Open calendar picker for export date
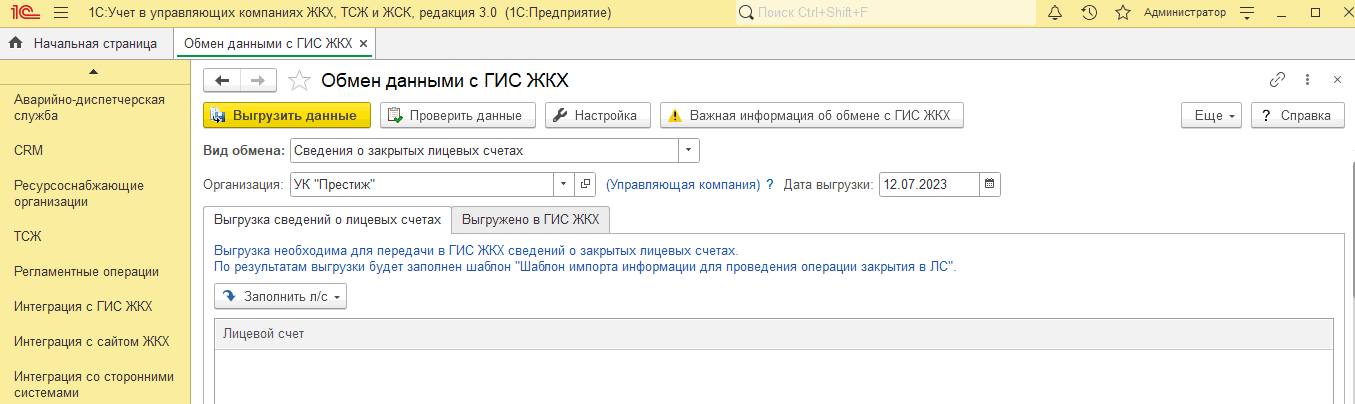This screenshot has width=1355, height=404. (x=989, y=184)
